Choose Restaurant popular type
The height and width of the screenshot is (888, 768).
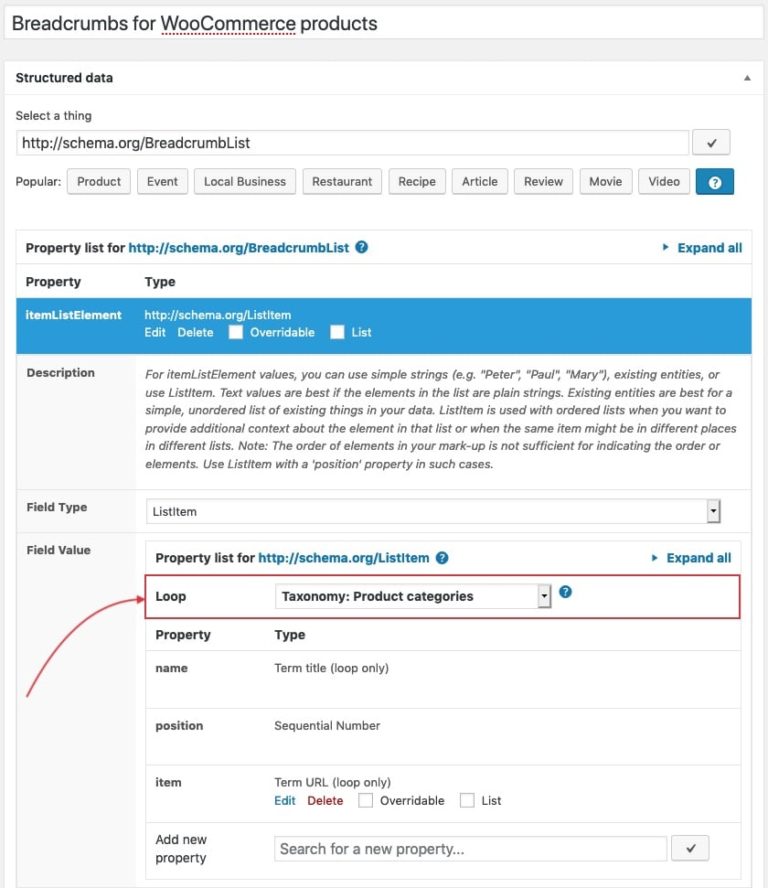click(x=342, y=182)
